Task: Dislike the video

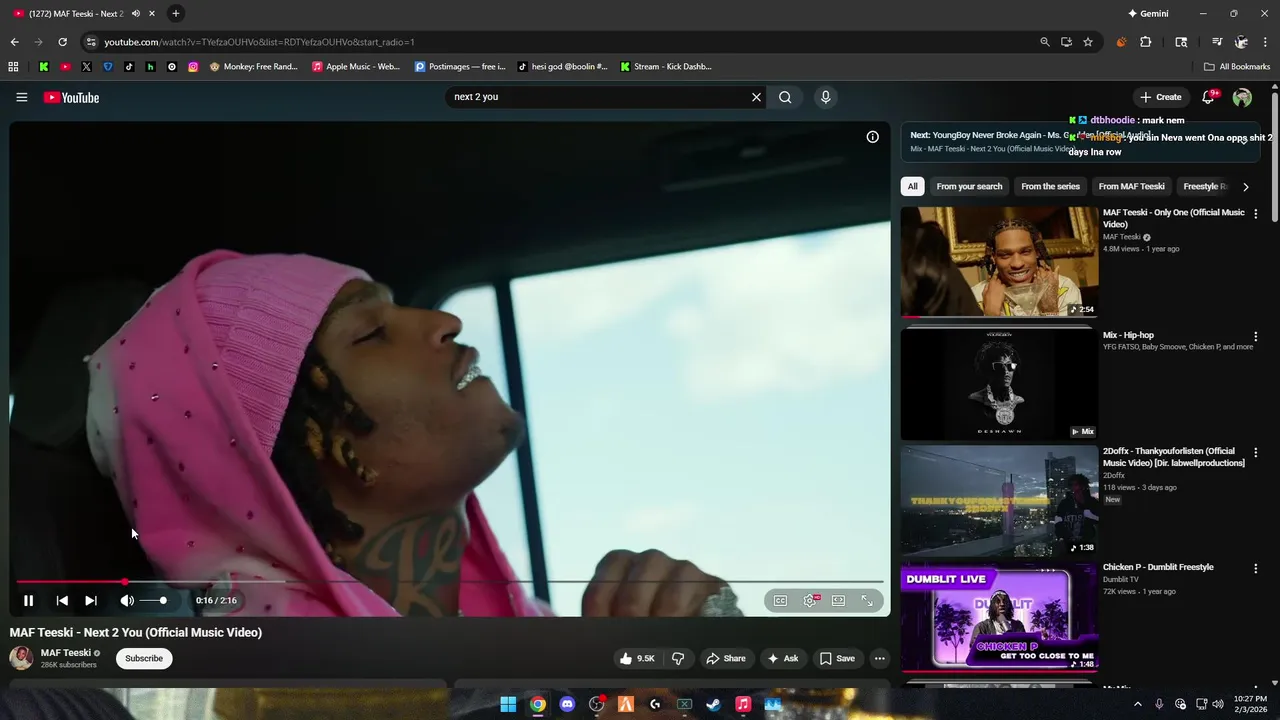Action: [678, 658]
